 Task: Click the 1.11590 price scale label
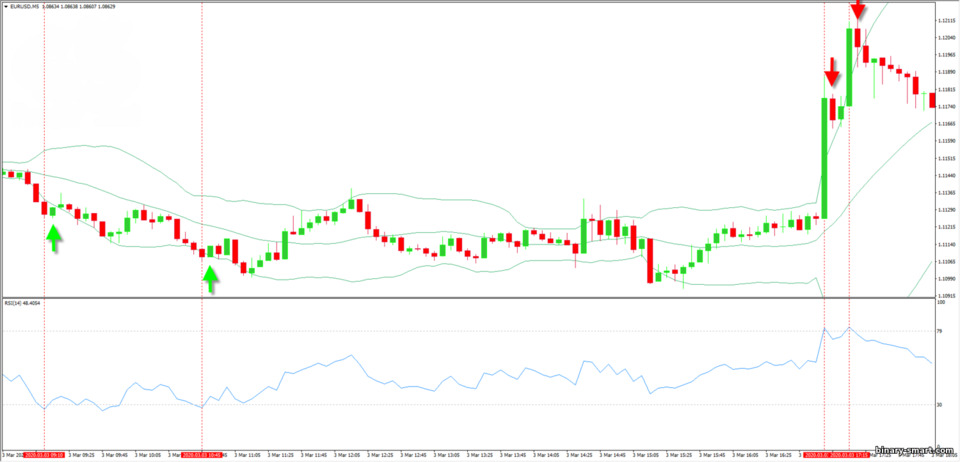(946, 141)
